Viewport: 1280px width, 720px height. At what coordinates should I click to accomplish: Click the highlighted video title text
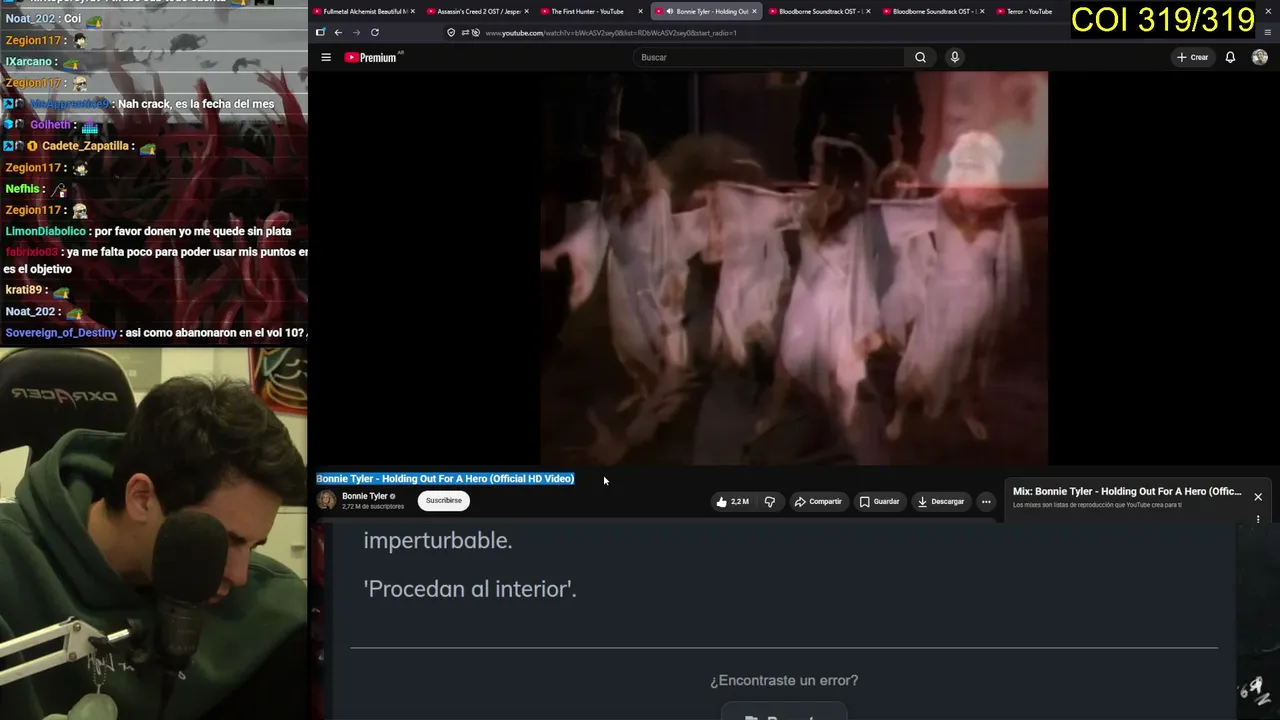pos(445,479)
